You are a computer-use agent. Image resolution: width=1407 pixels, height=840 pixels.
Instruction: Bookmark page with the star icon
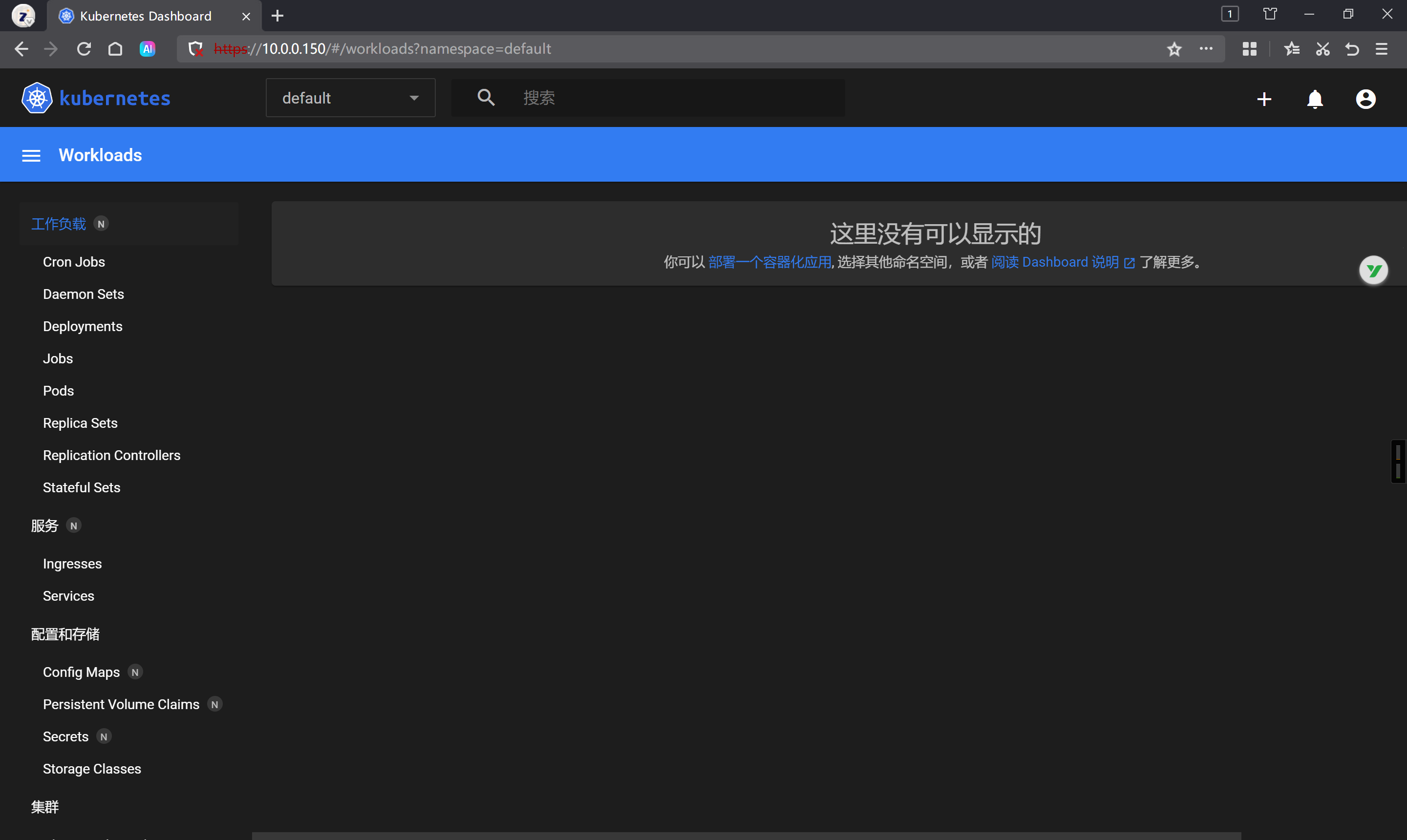tap(1174, 49)
